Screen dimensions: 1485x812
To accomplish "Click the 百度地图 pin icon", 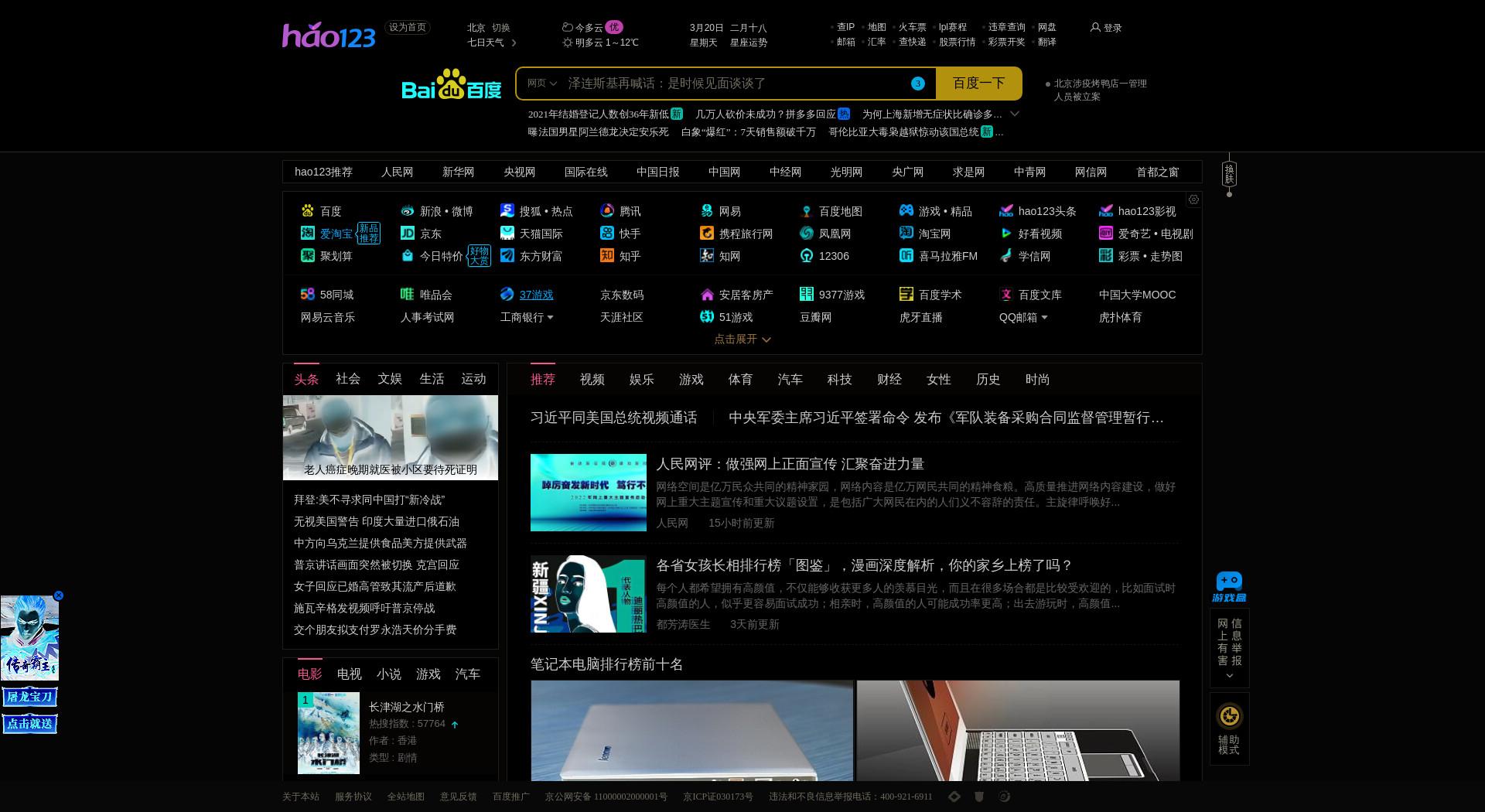I will click(x=807, y=211).
